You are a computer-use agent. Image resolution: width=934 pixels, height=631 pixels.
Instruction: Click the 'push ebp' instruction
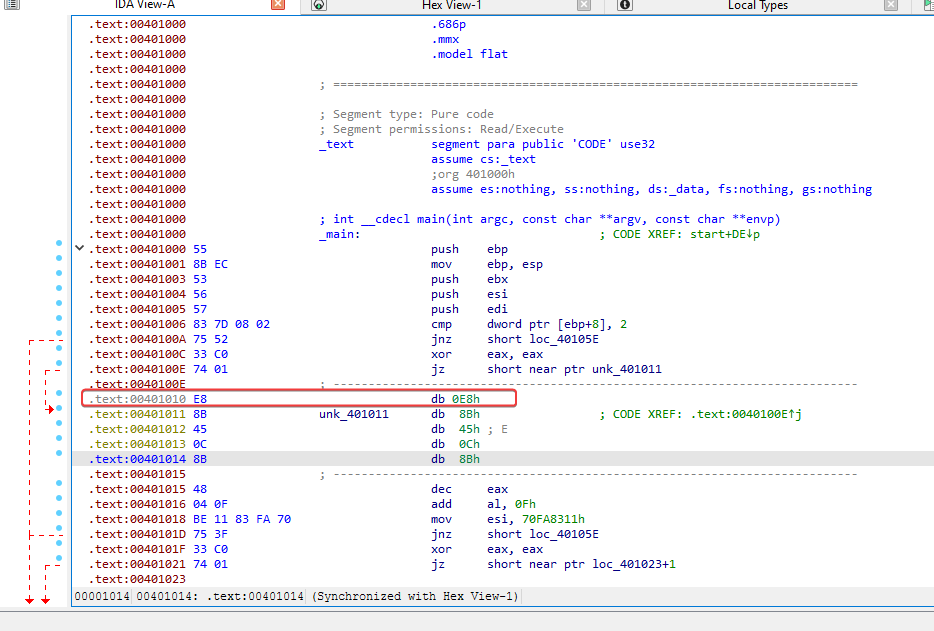469,249
